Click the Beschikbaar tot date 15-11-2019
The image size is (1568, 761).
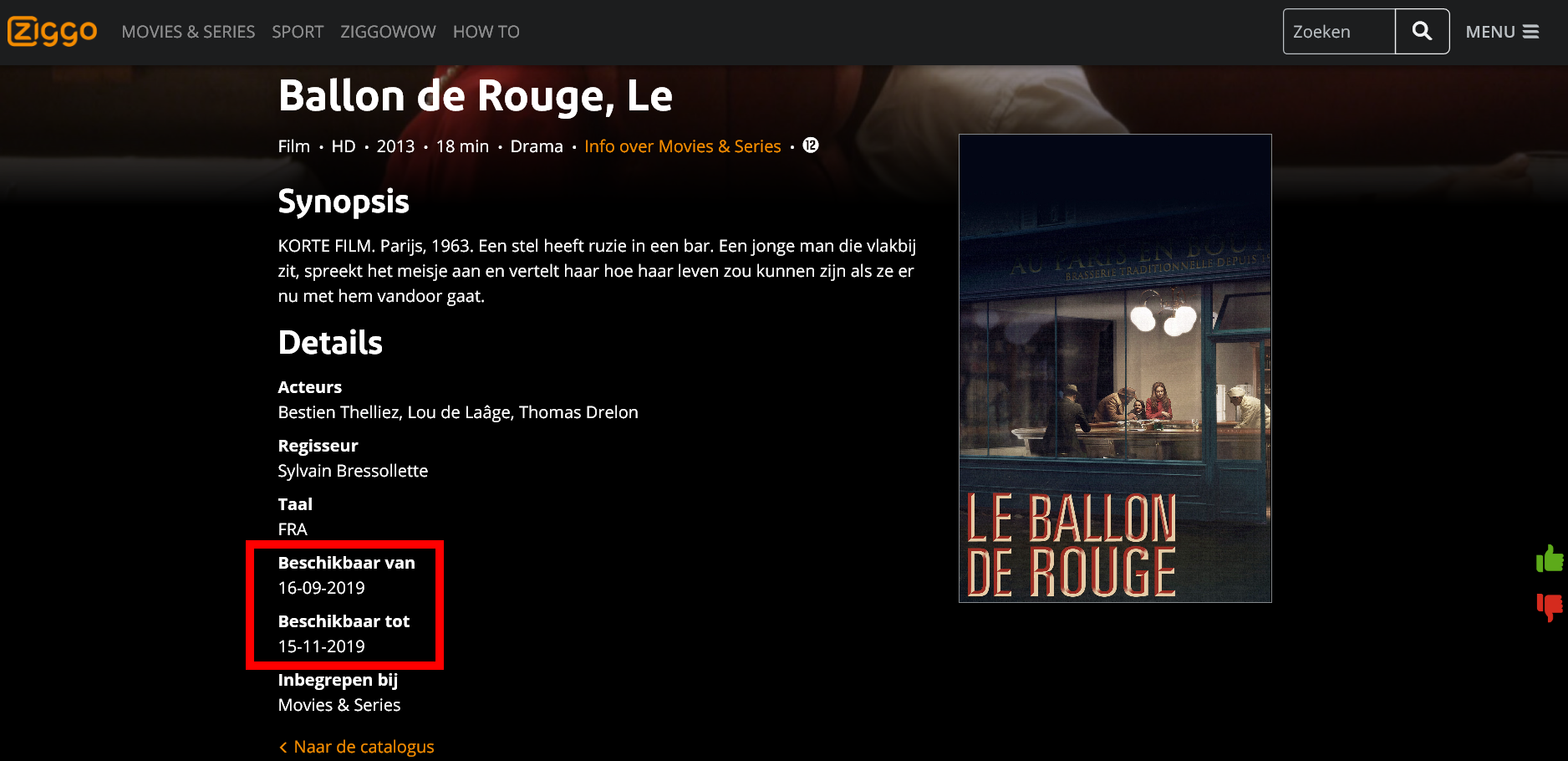pyautogui.click(x=322, y=646)
